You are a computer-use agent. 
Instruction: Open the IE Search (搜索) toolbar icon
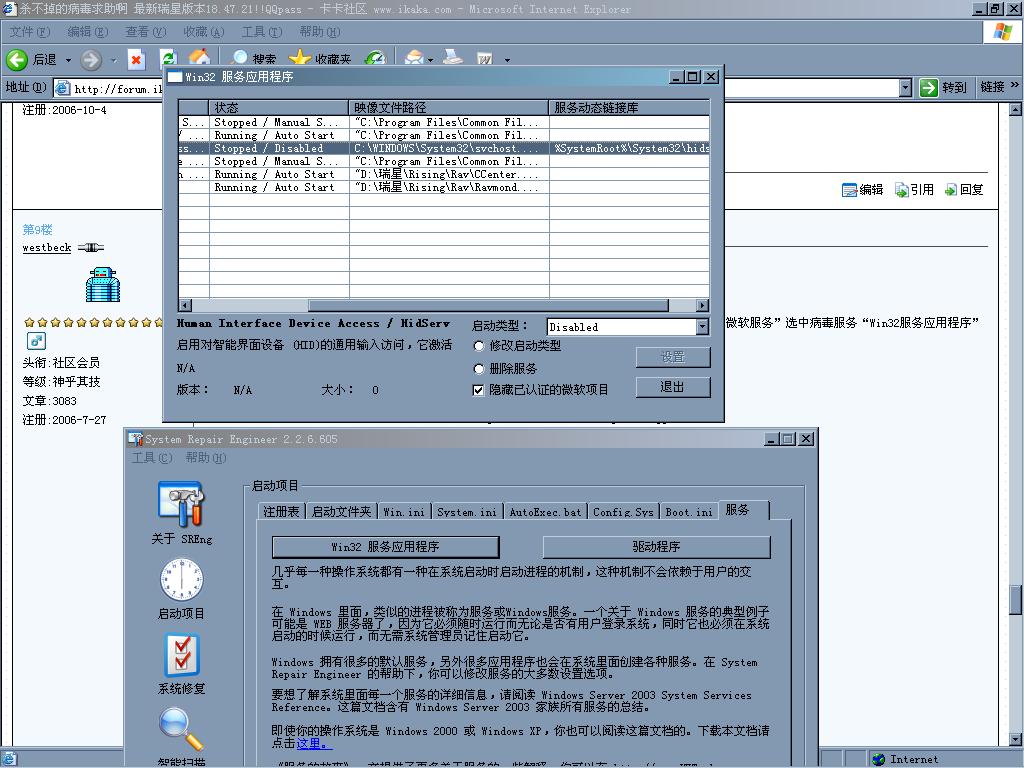click(x=241, y=59)
